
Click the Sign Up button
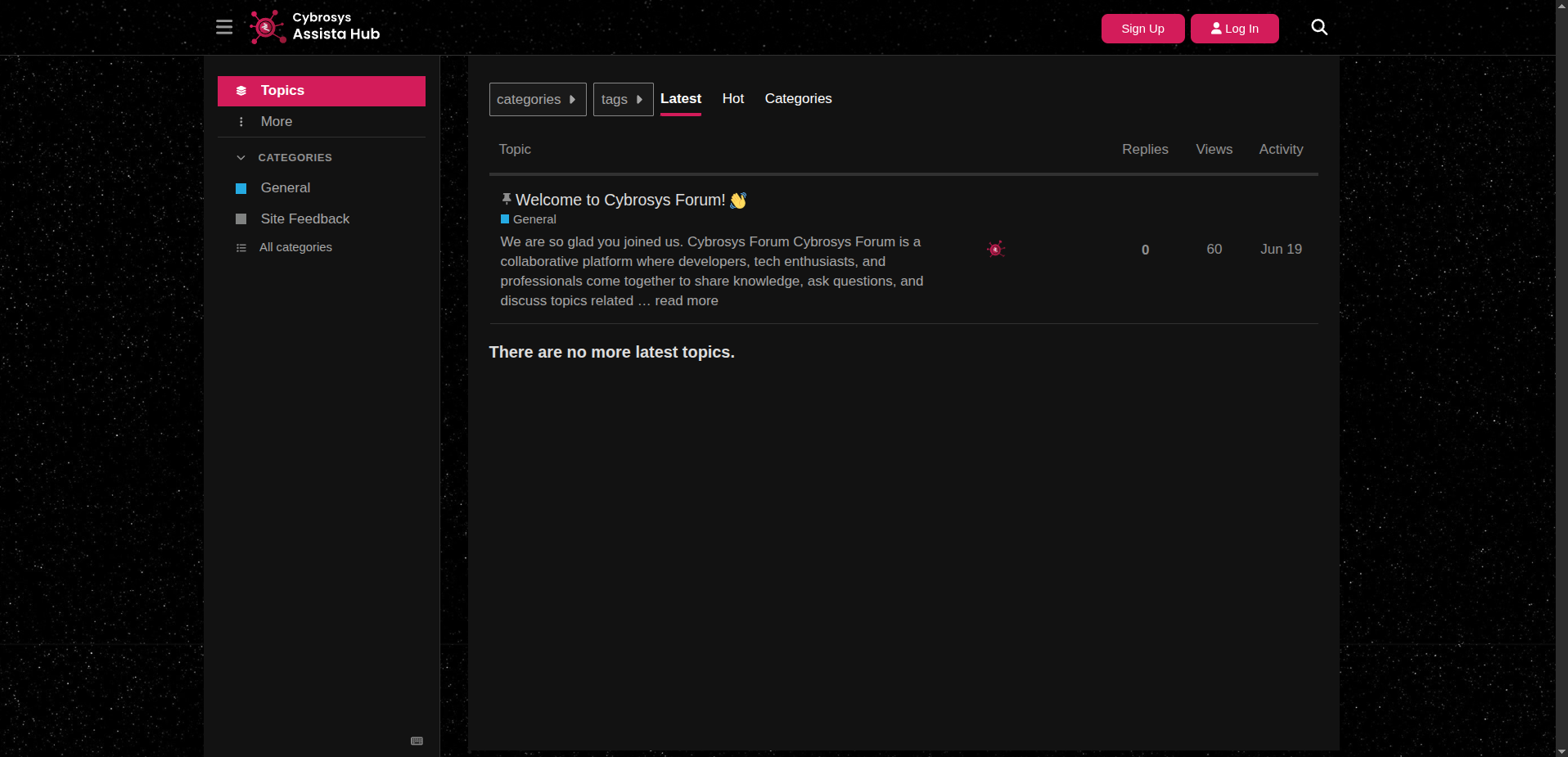[x=1142, y=28]
